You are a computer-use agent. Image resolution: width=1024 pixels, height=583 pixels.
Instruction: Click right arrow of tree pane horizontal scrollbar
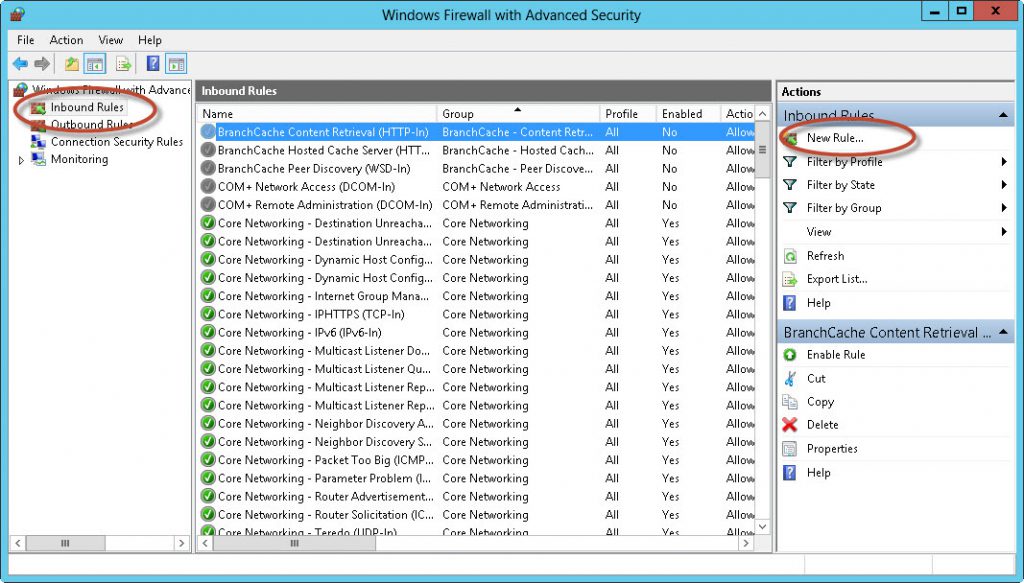click(182, 543)
